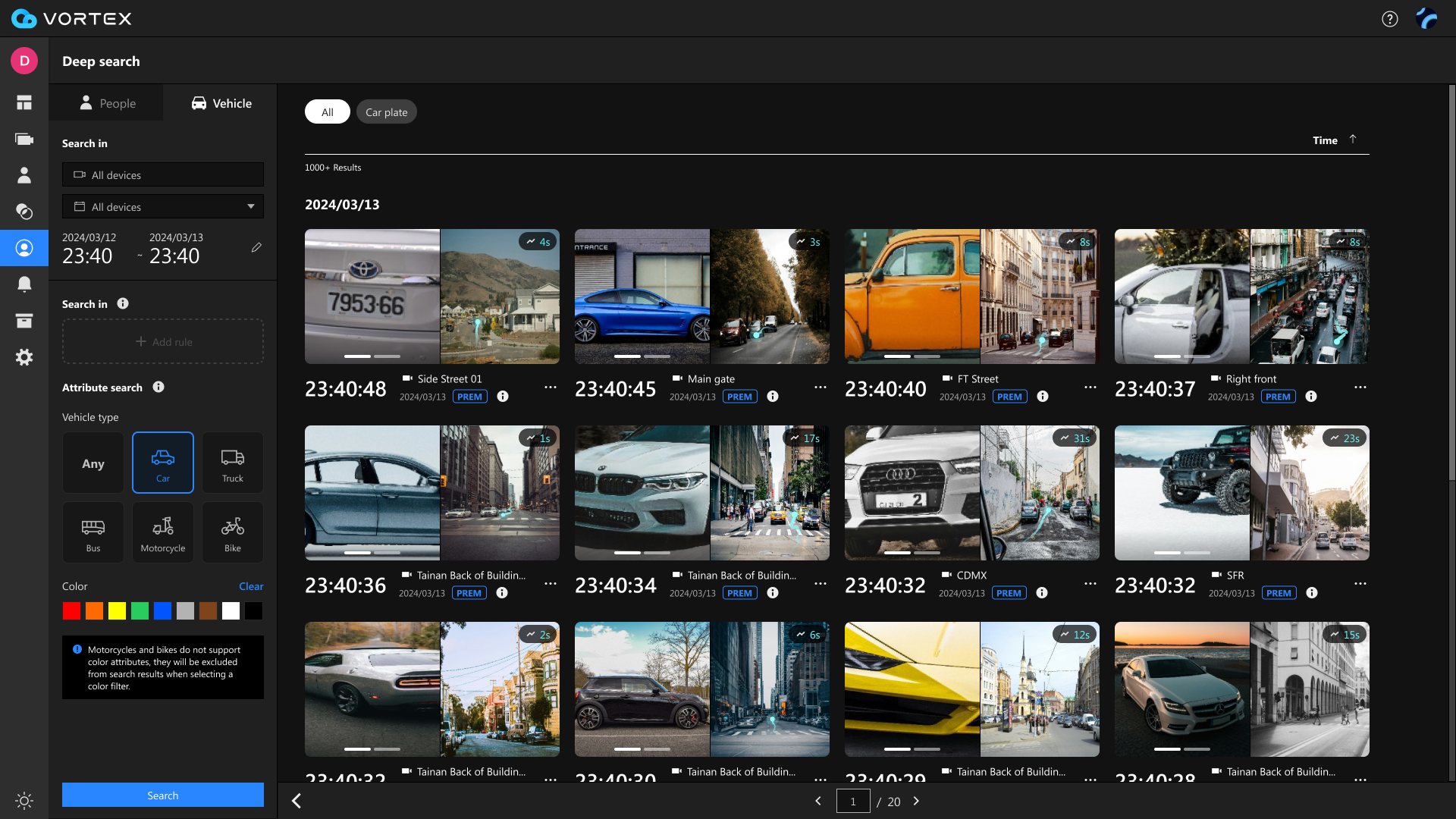
Task: Open the Archive panel in the sidebar
Action: click(24, 320)
